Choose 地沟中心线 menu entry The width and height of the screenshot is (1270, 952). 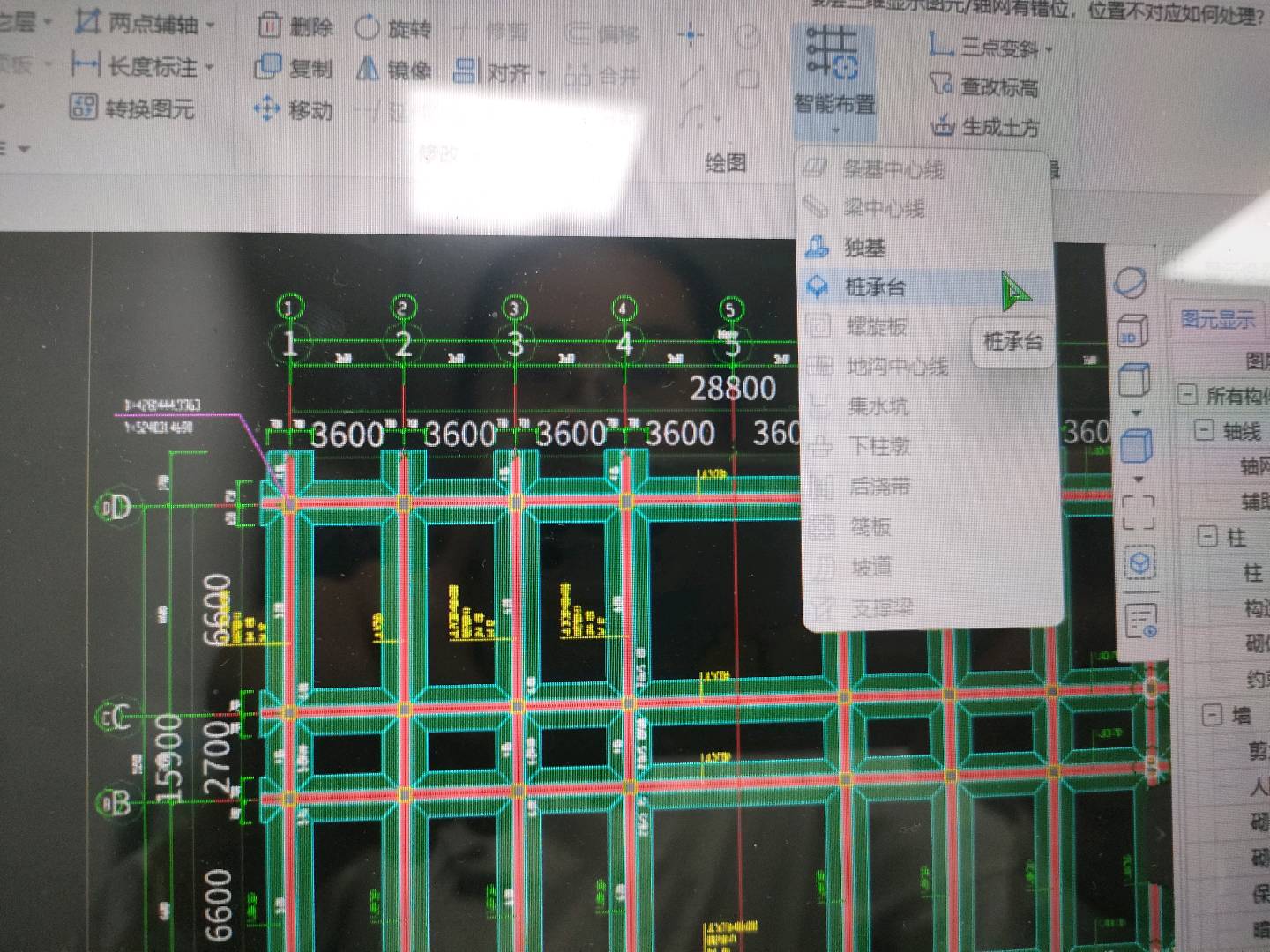point(885,365)
